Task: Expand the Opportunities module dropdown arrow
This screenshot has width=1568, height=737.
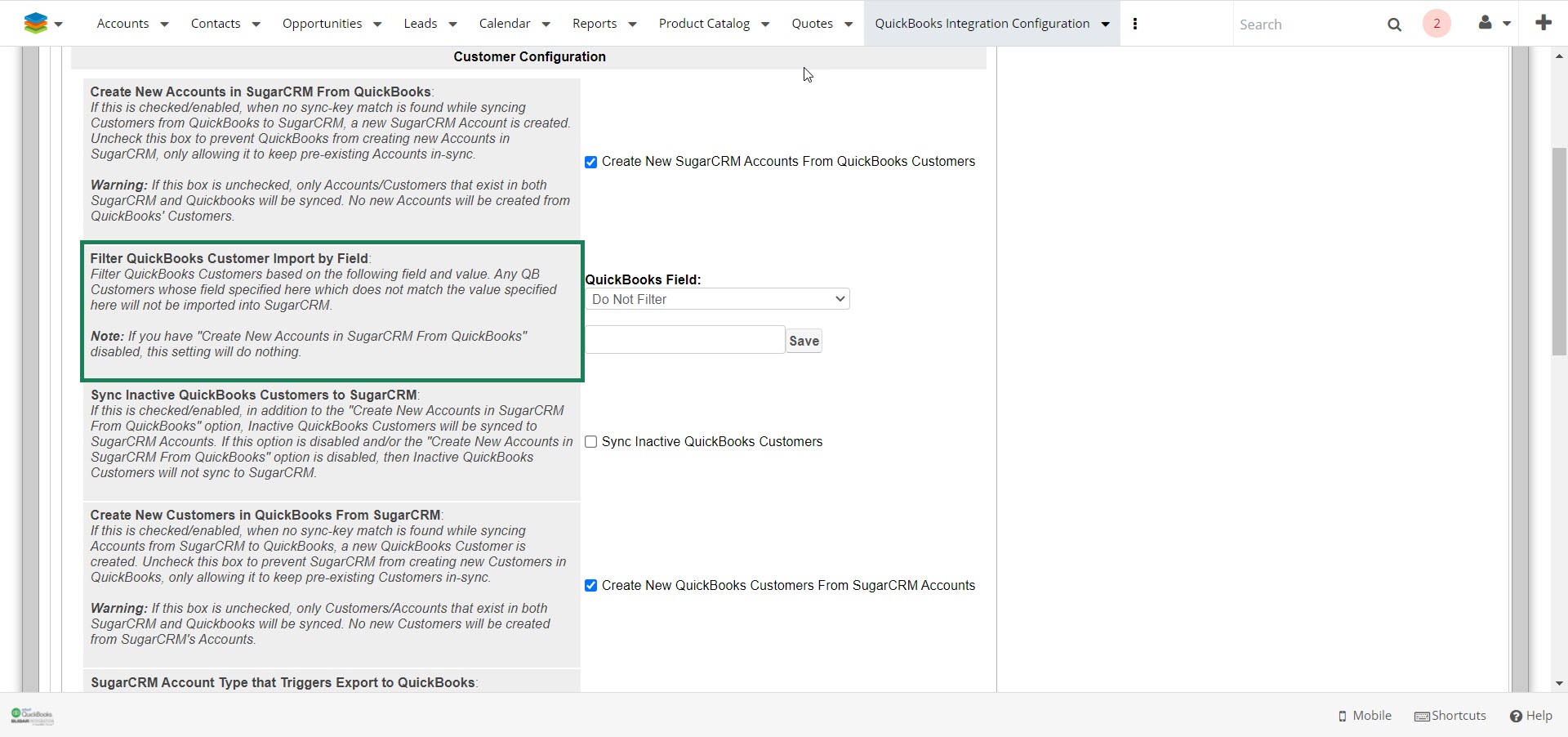Action: pos(377,25)
